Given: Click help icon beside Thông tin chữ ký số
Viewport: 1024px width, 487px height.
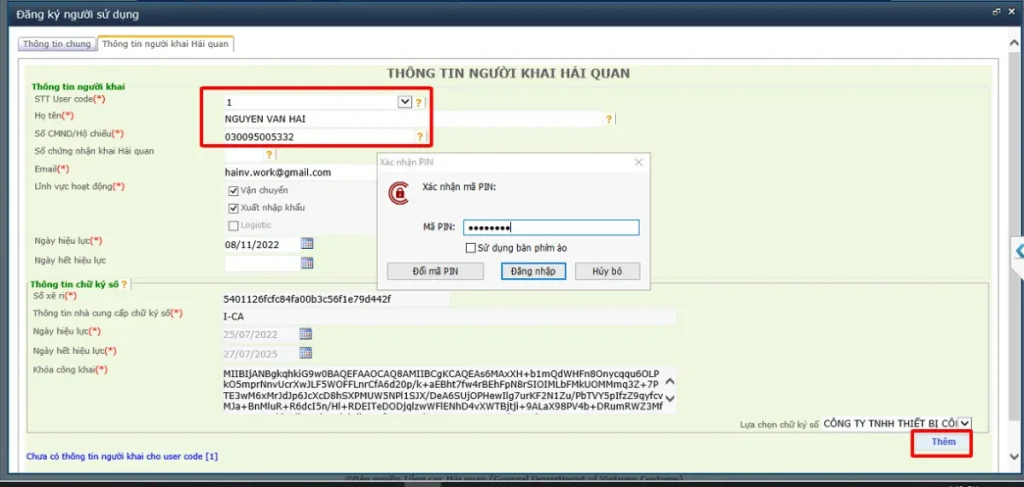Looking at the screenshot, I should point(124,284).
